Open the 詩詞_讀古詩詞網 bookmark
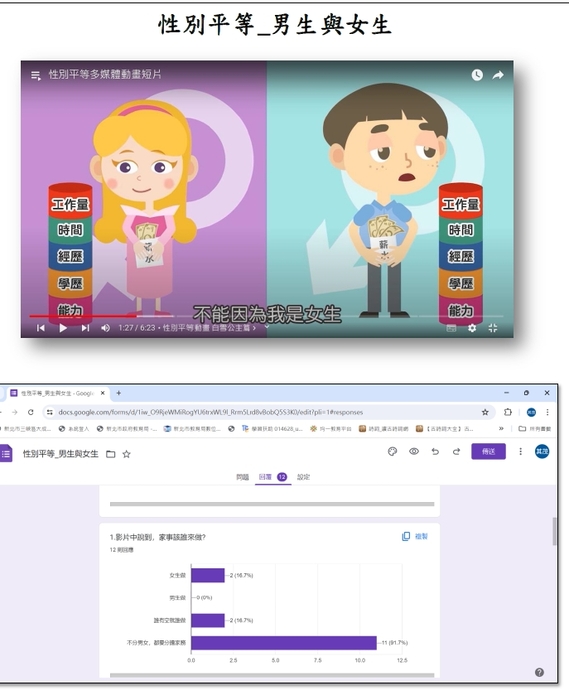This screenshot has height=700, width=569. pos(383,429)
